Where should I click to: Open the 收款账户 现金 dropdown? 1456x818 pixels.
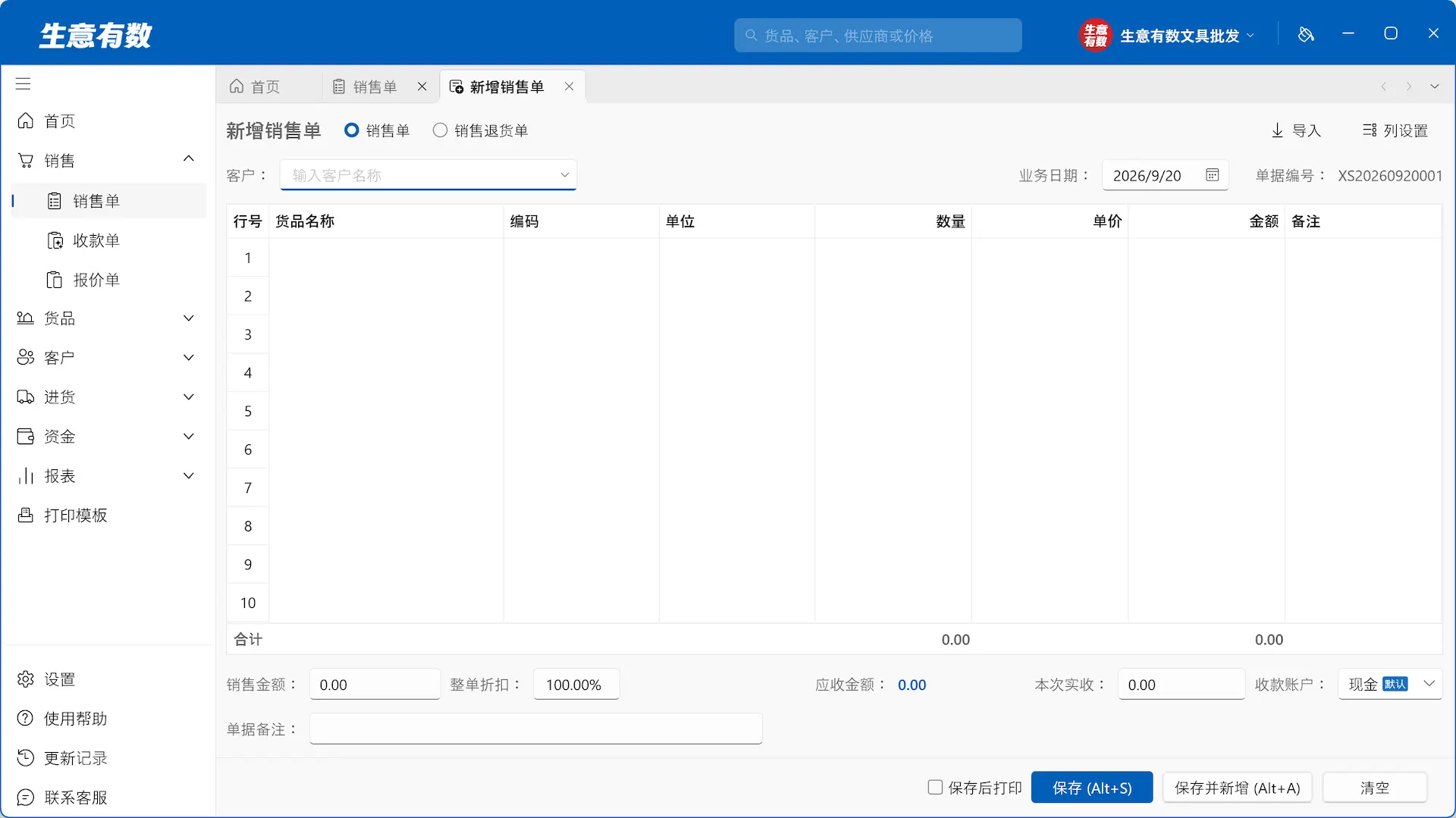(x=1390, y=685)
